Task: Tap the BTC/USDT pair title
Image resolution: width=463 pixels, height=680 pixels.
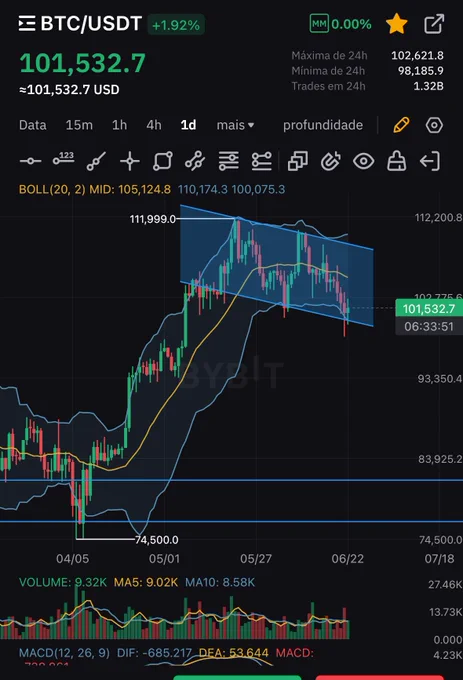Action: click(91, 23)
